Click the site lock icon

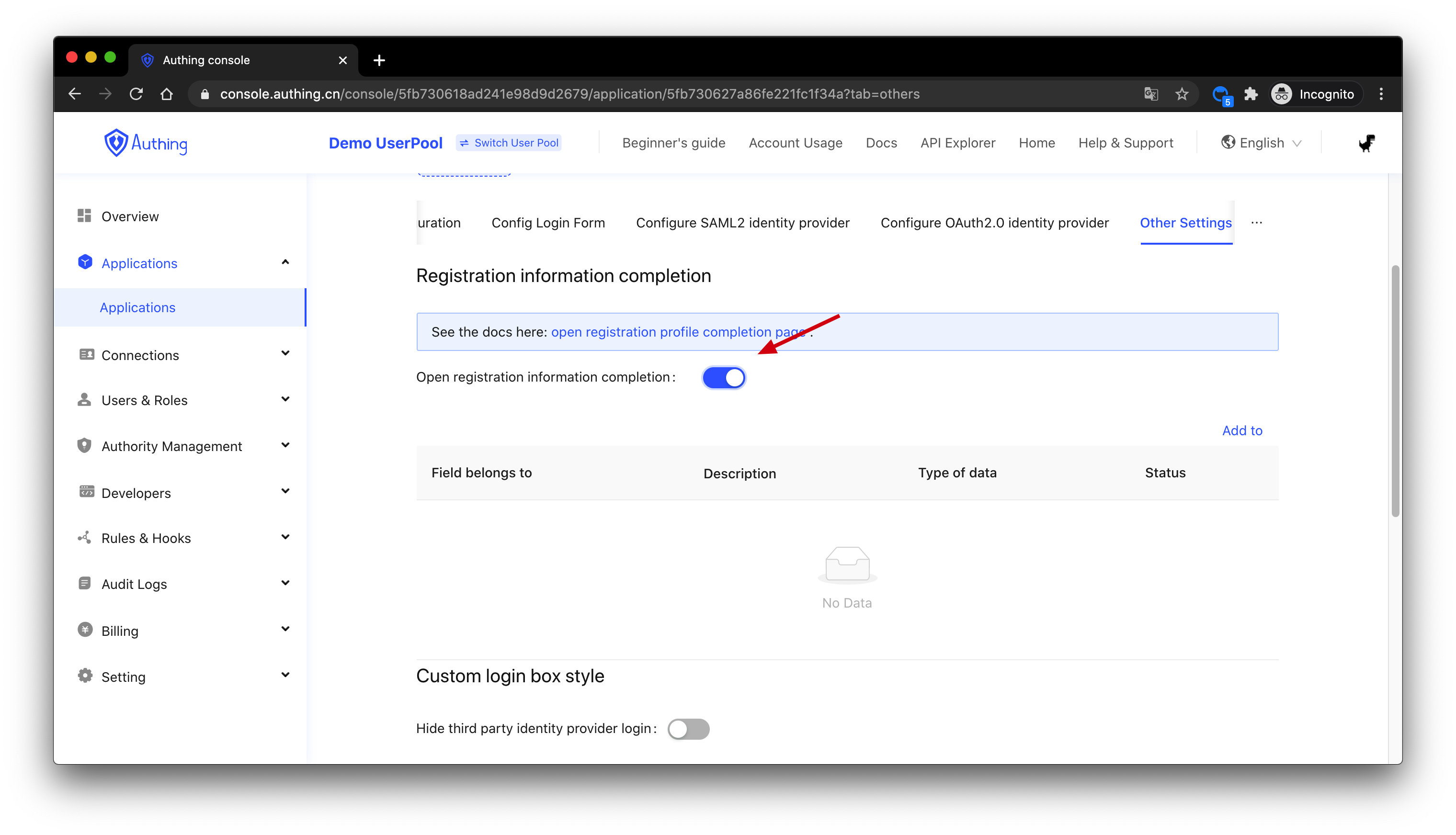point(205,94)
